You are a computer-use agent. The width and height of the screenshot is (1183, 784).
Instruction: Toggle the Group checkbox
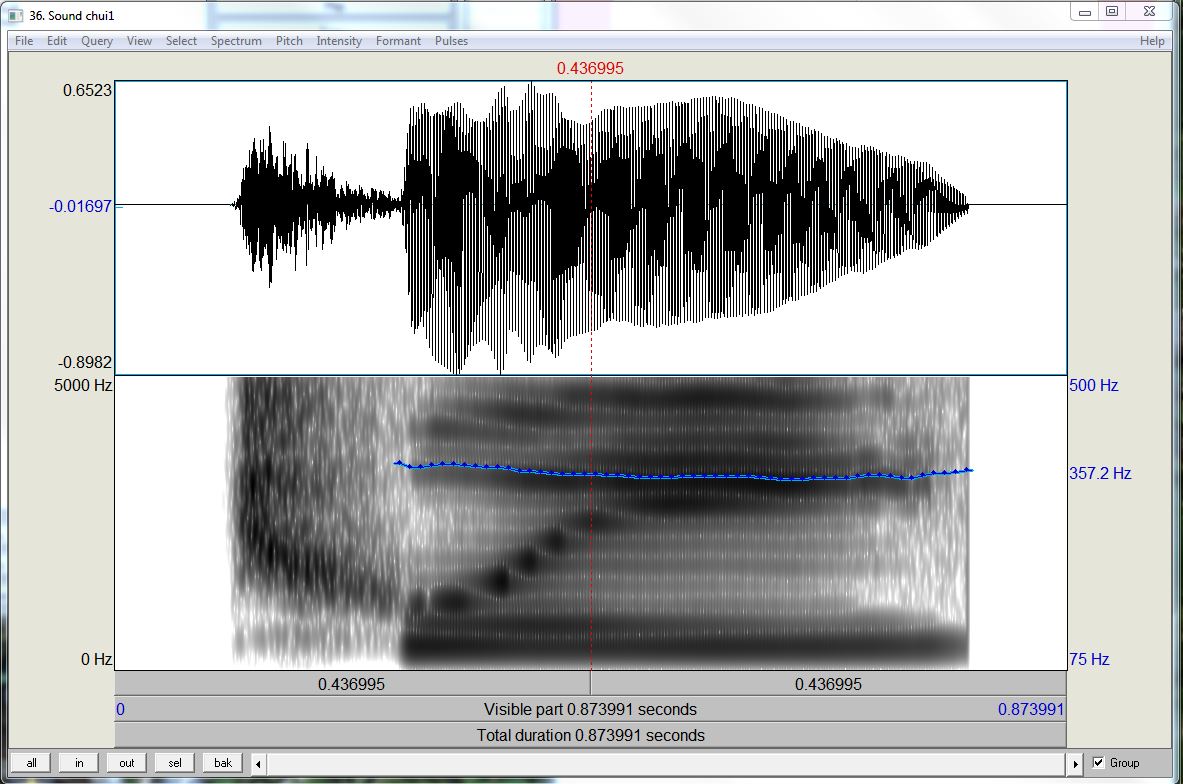click(x=1098, y=763)
